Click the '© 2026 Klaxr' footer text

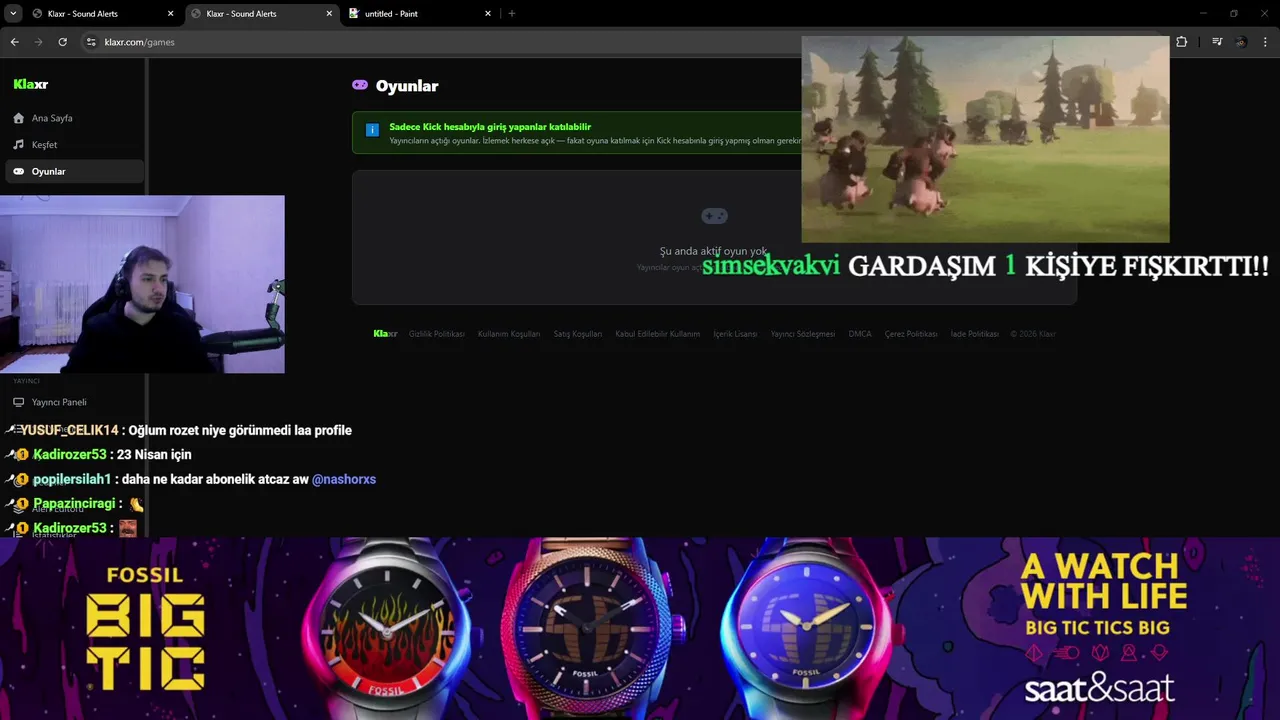click(1033, 334)
